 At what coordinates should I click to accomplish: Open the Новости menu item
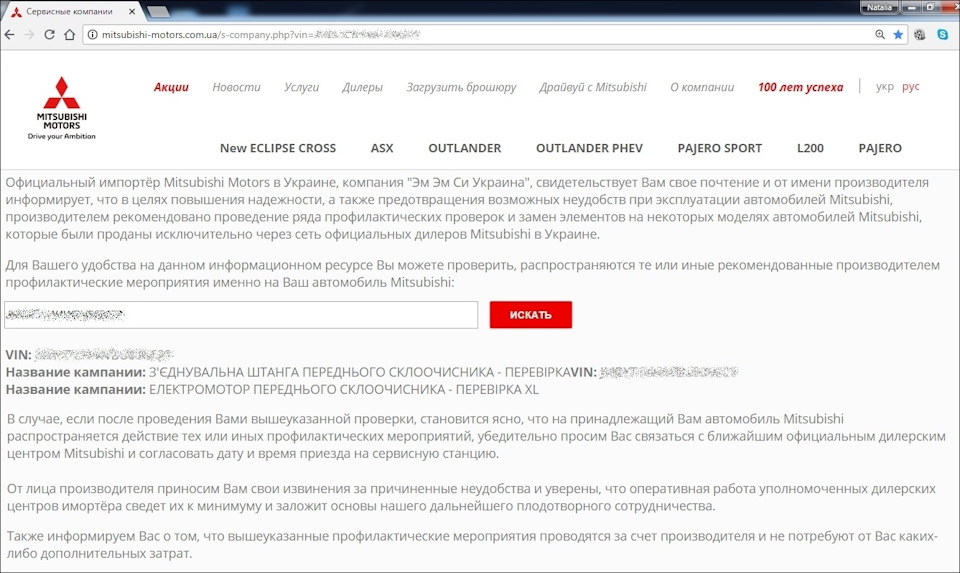coord(236,87)
